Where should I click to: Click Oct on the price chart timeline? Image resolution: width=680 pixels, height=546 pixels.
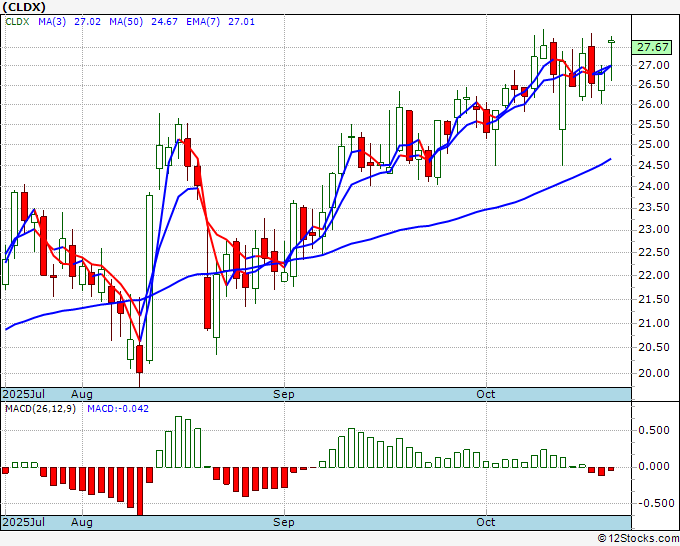tap(485, 394)
